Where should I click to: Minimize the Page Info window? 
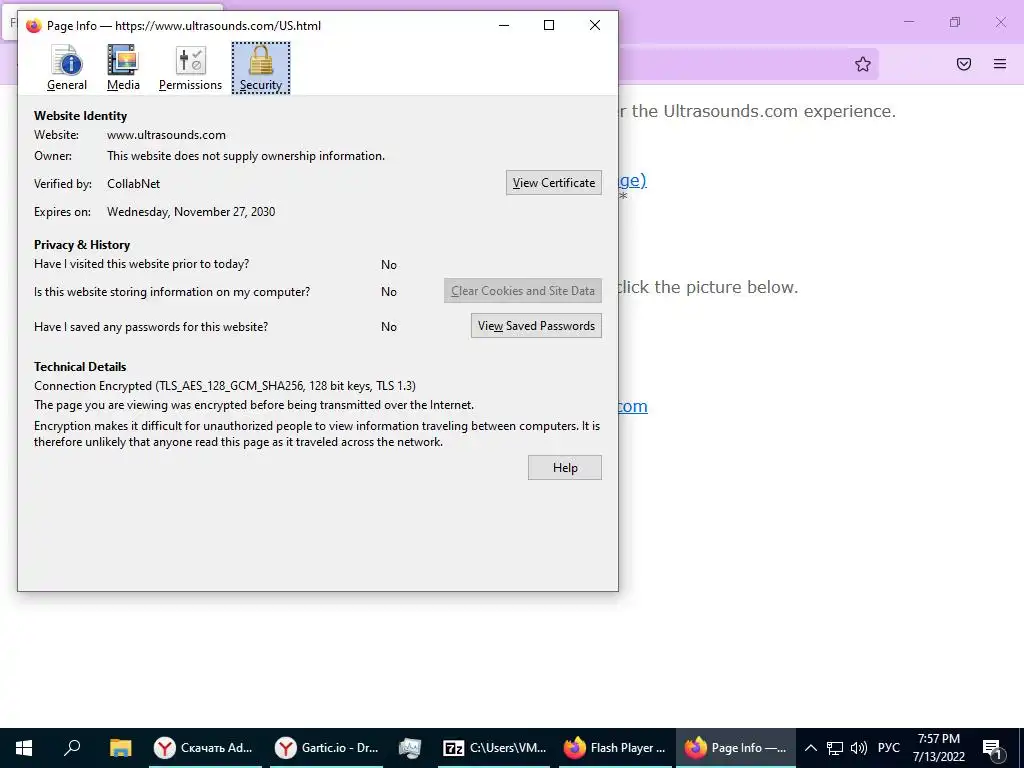[504, 25]
